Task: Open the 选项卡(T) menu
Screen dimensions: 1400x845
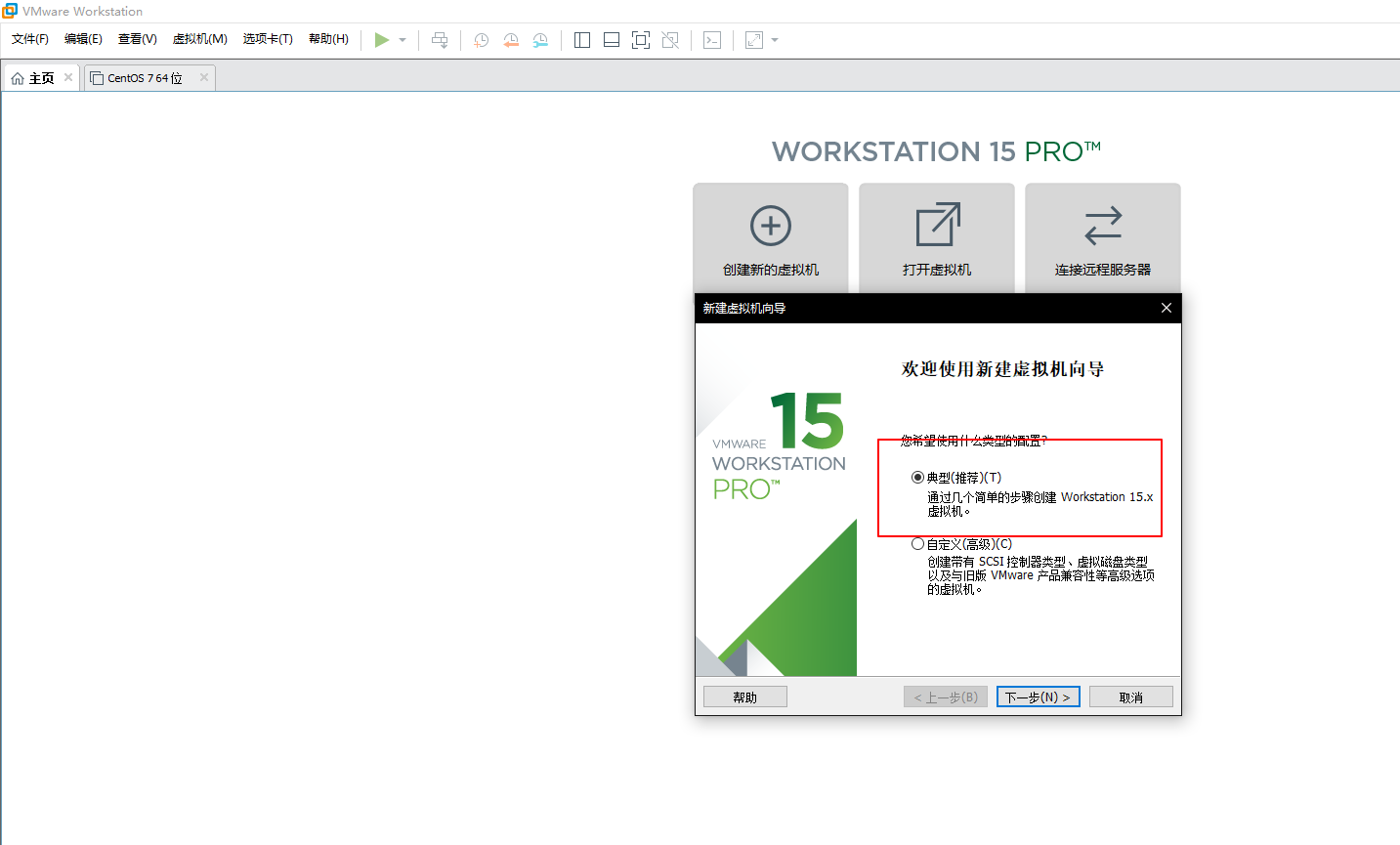Action: pyautogui.click(x=268, y=39)
